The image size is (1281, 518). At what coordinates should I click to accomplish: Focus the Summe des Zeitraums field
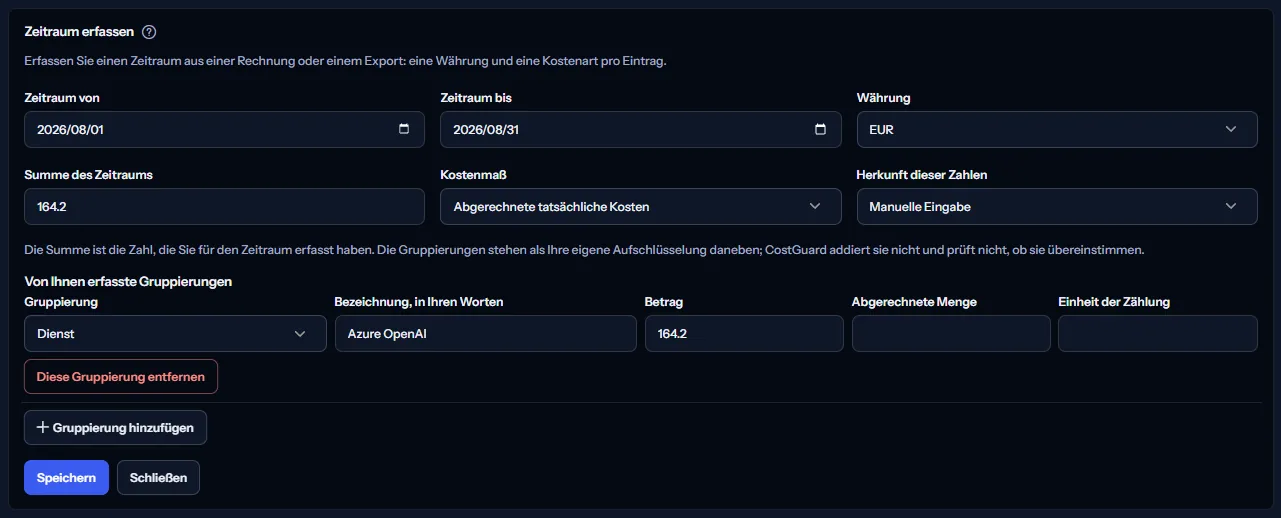(x=224, y=207)
